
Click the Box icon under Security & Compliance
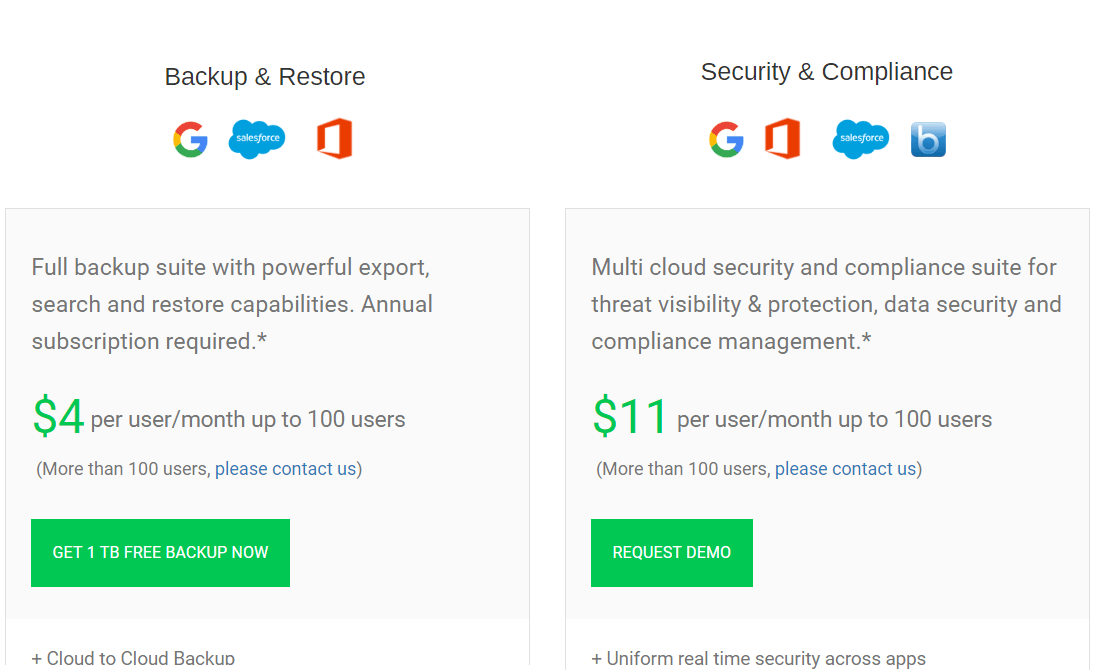pos(928,139)
